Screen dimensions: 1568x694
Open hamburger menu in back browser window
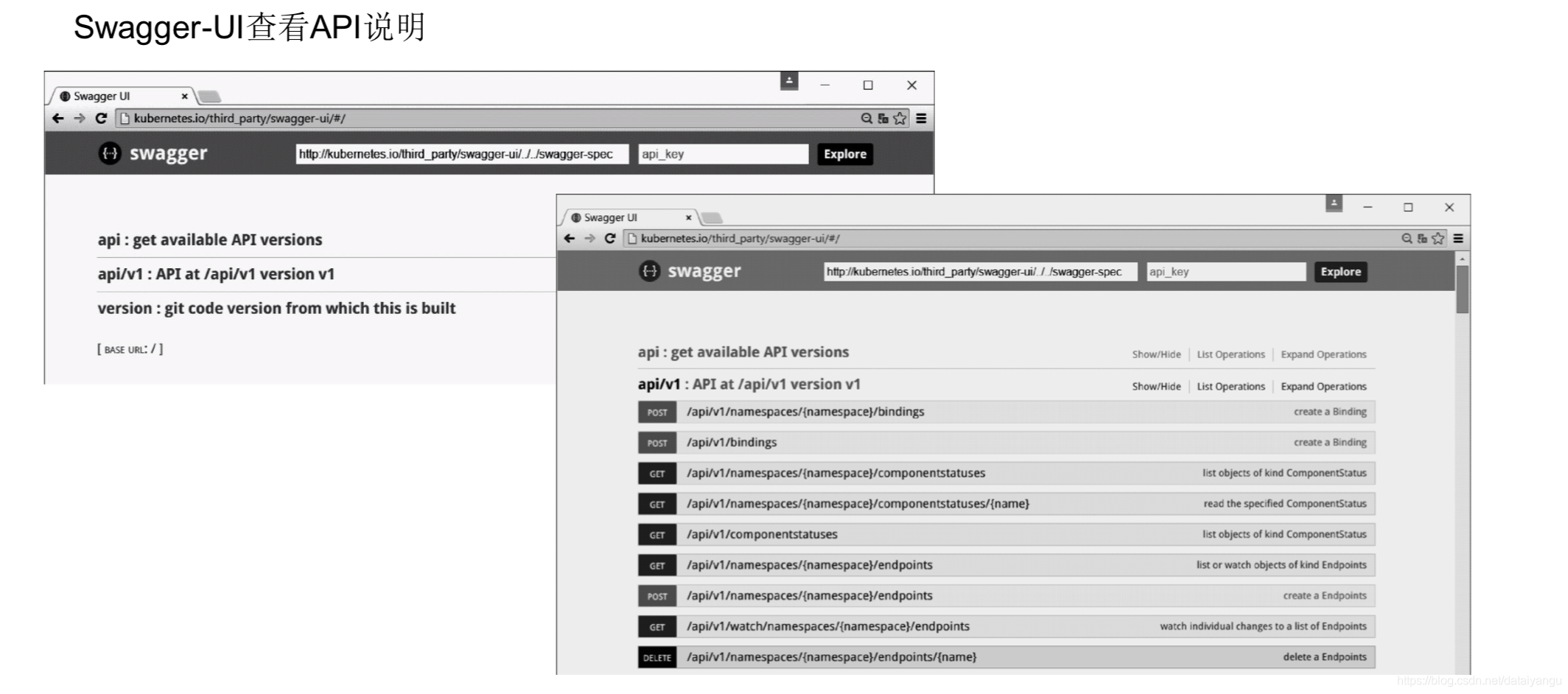coord(921,119)
